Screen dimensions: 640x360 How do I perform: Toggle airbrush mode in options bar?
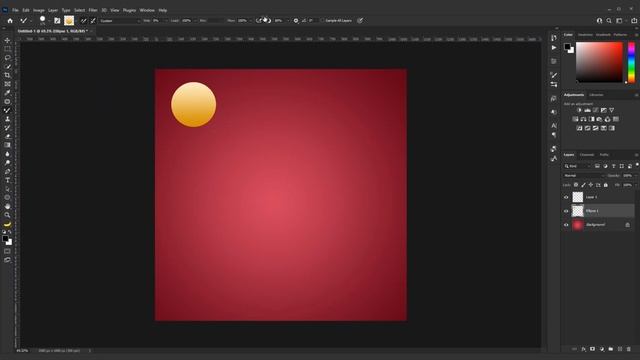pos(259,20)
